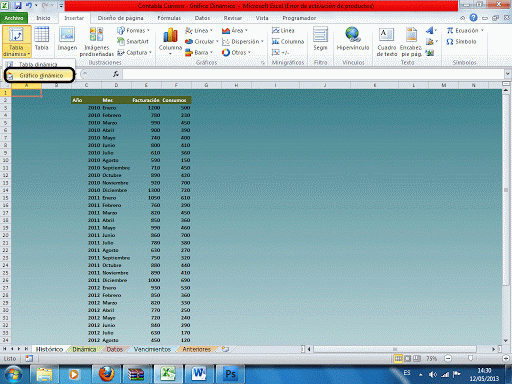Insert an Imagen from file
The width and height of the screenshot is (512, 384).
(67, 40)
